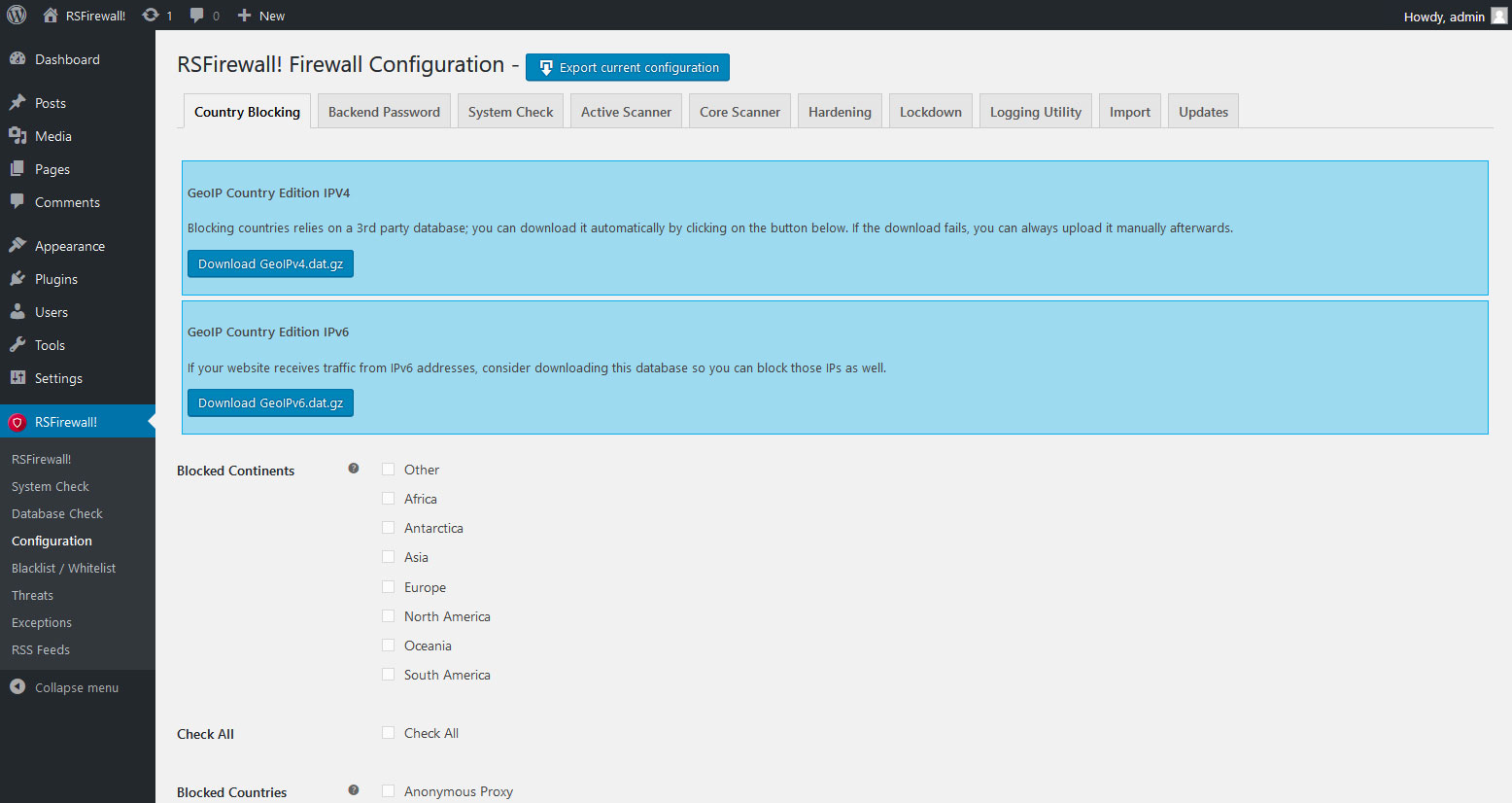
Task: Click the Media icon in sidebar
Action: point(17,135)
